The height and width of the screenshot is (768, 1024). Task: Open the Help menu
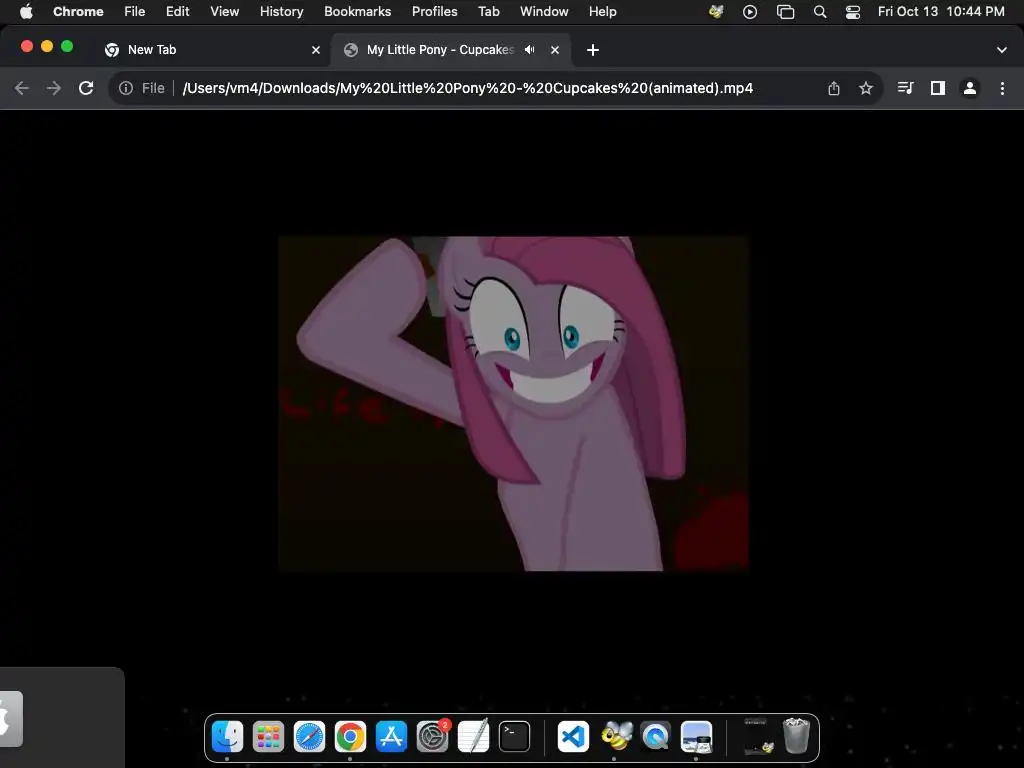pos(602,11)
